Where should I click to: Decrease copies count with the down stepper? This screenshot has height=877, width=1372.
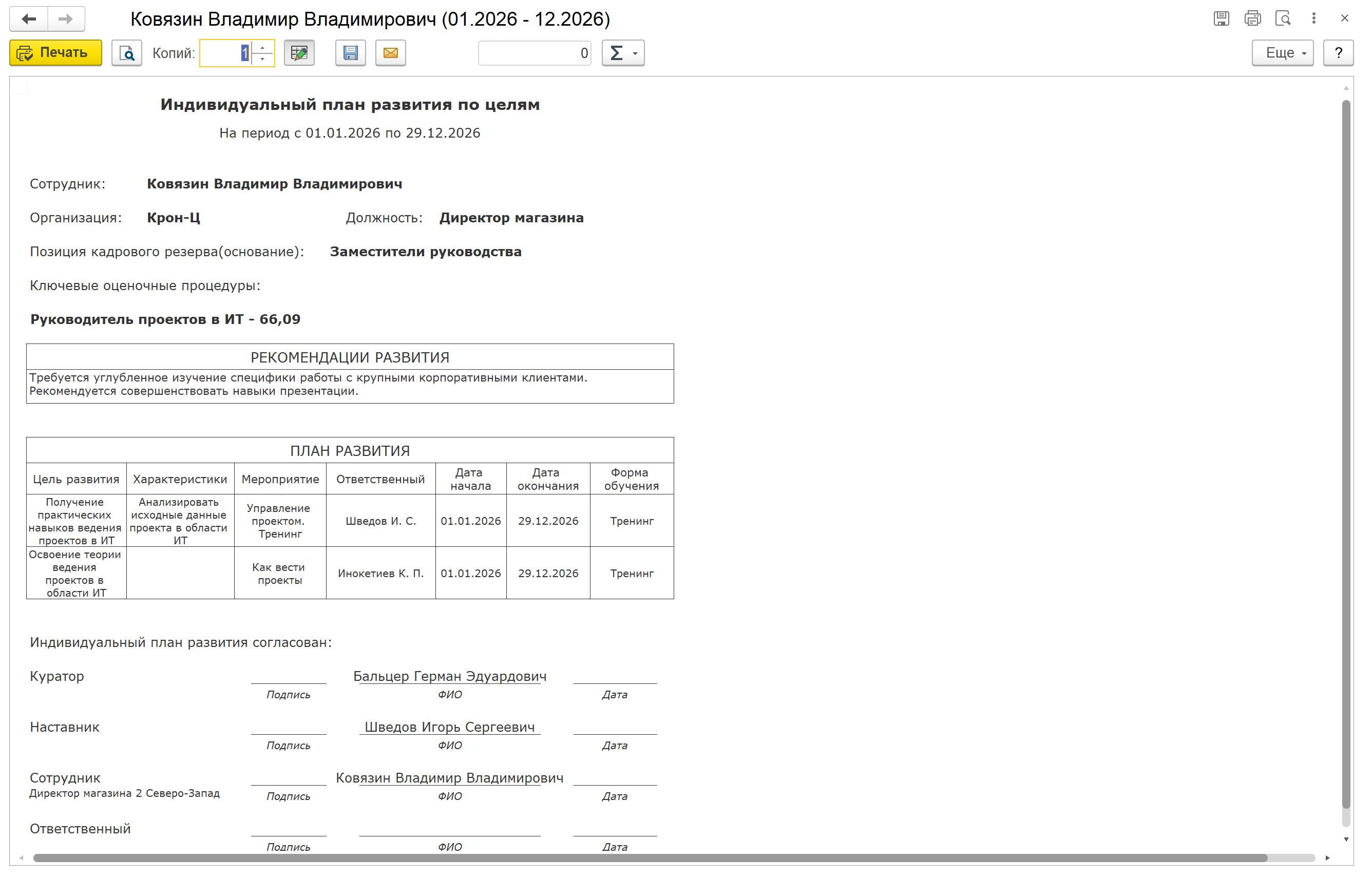tap(263, 59)
